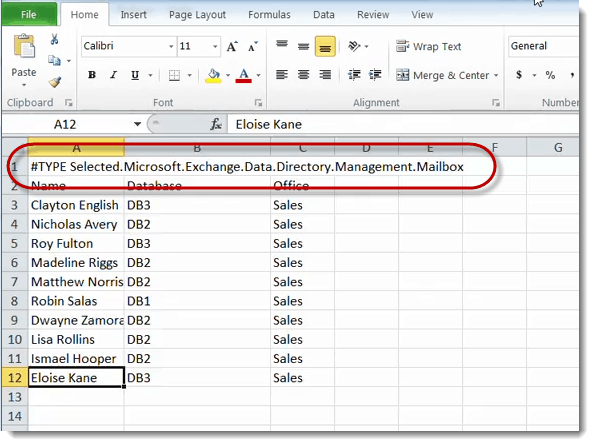594x446 pixels.
Task: Select the DB1 database cell
Action: [197, 301]
